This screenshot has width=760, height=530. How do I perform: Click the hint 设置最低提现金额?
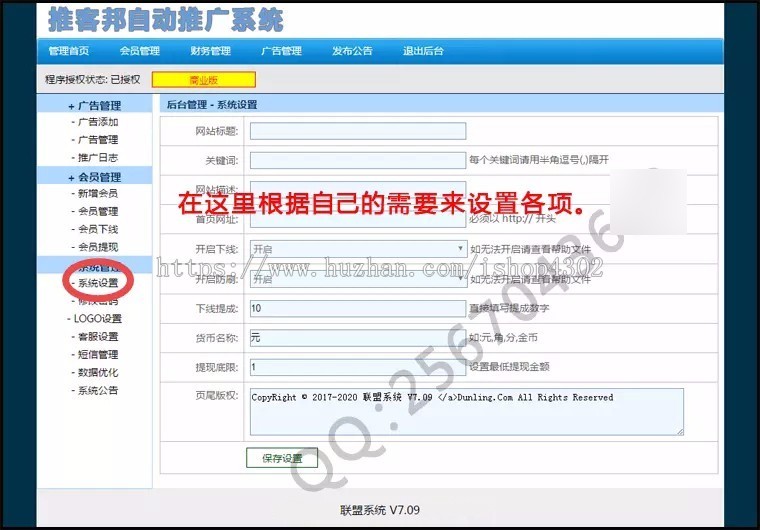click(509, 367)
